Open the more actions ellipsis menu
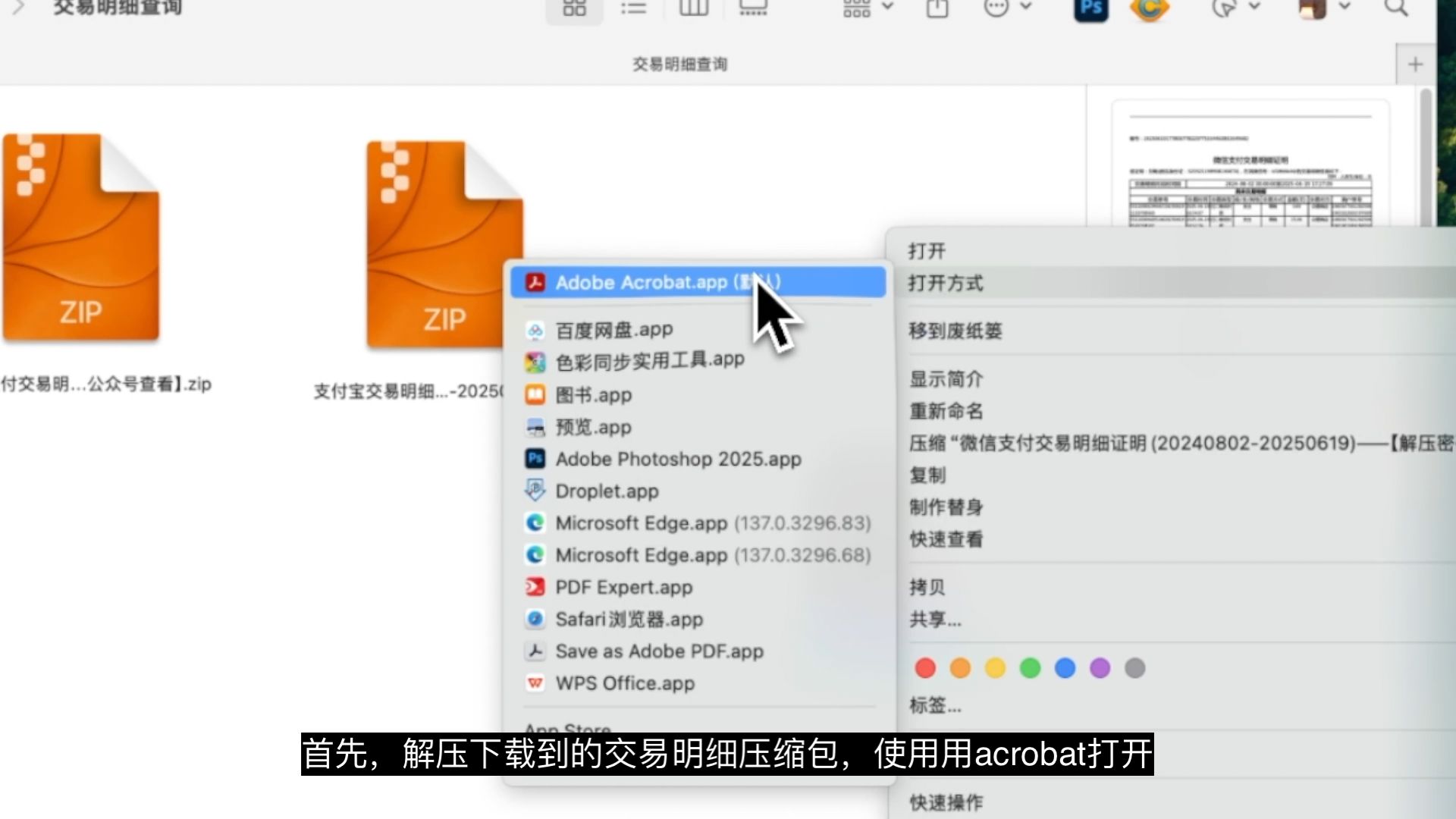The height and width of the screenshot is (819, 1456). pos(1006,8)
